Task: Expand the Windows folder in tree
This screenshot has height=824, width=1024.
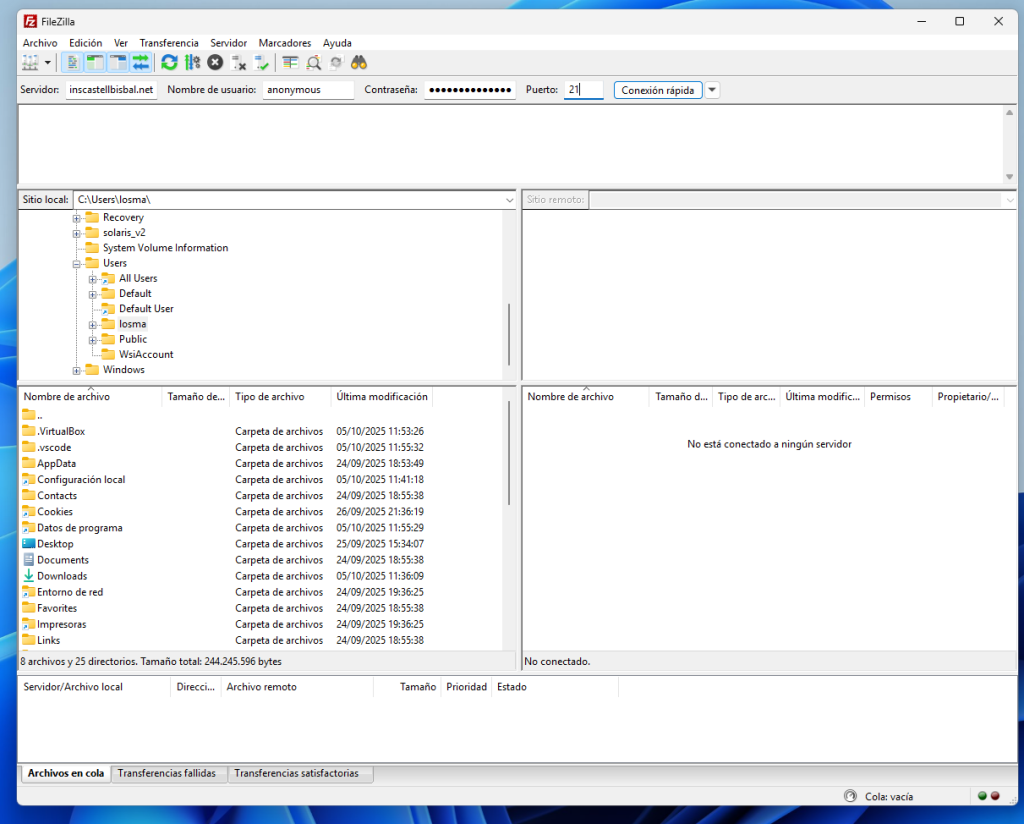Action: (x=77, y=370)
